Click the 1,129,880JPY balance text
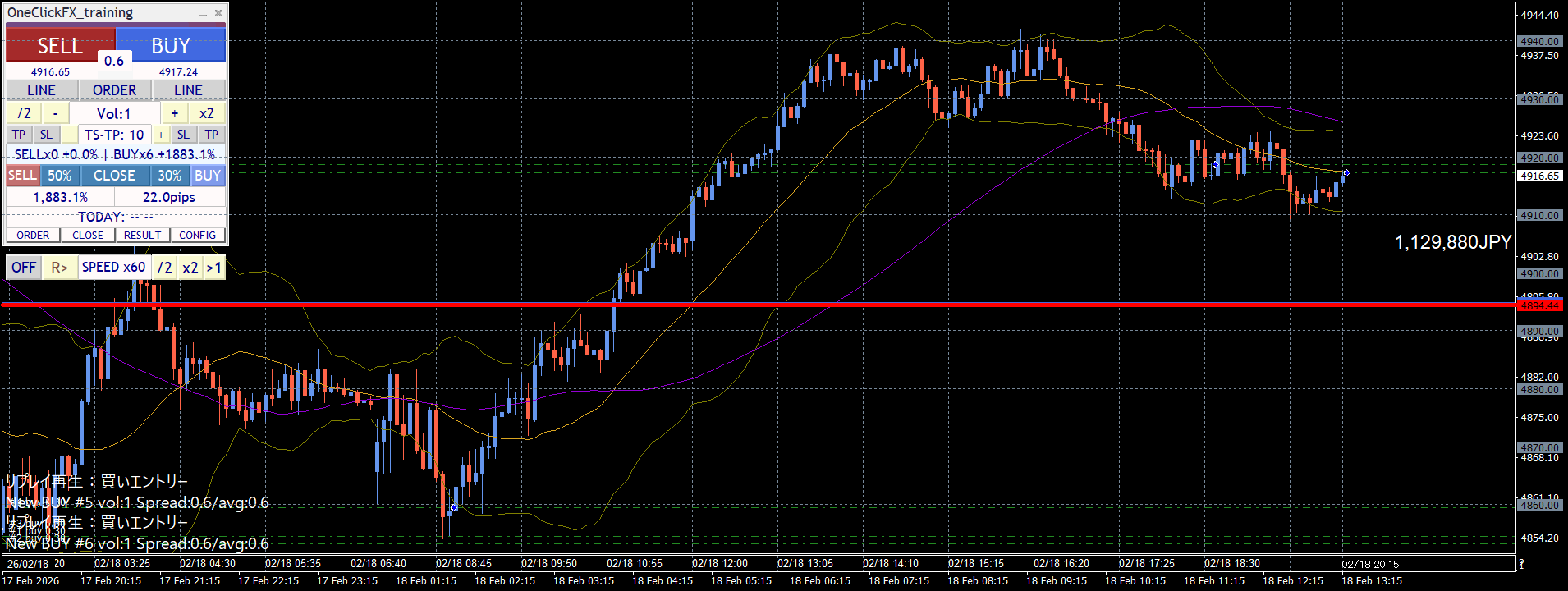Screen dimensions: 1568x591 [1453, 242]
